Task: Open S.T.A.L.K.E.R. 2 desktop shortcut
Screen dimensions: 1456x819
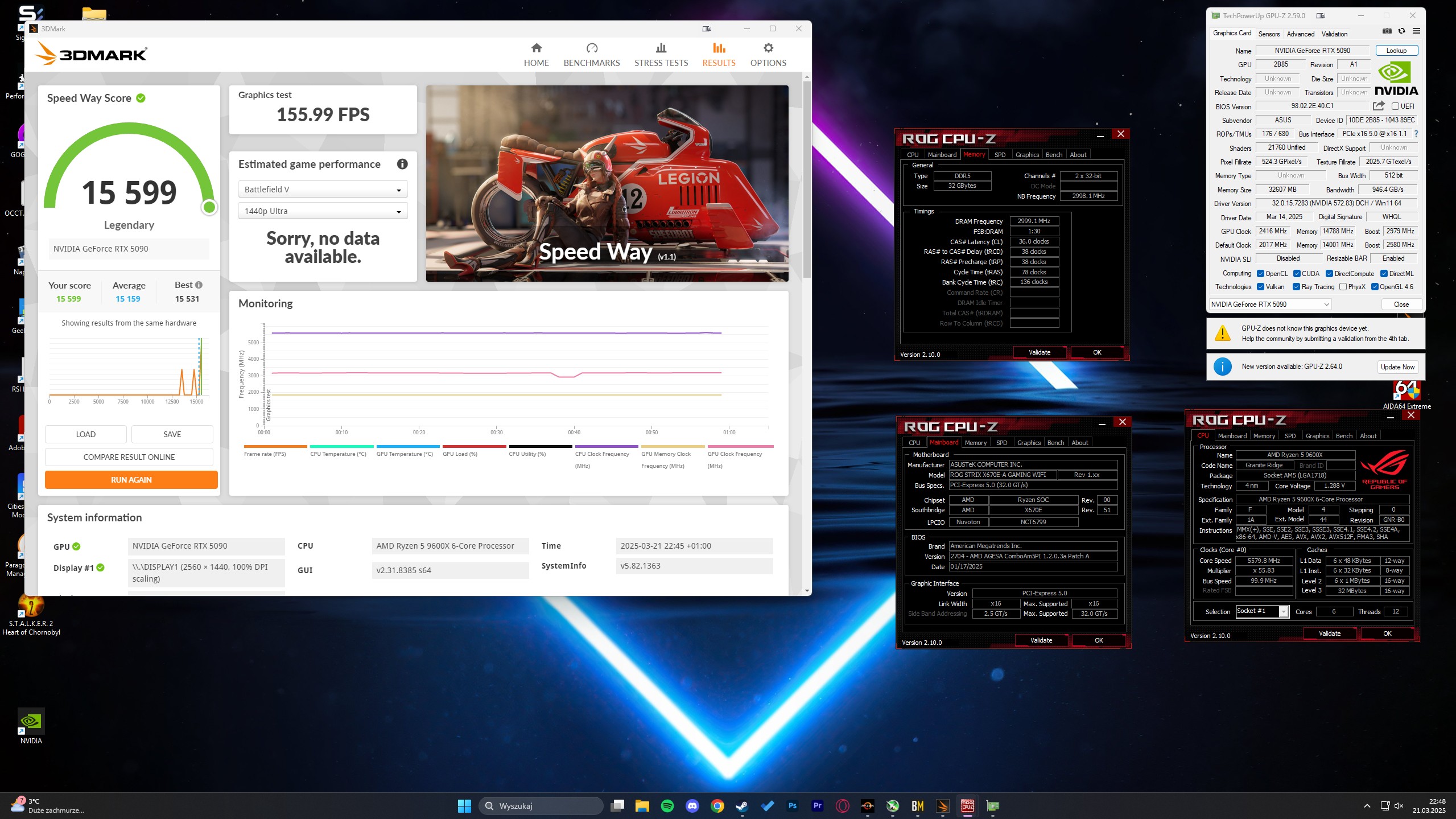Action: tap(31, 615)
